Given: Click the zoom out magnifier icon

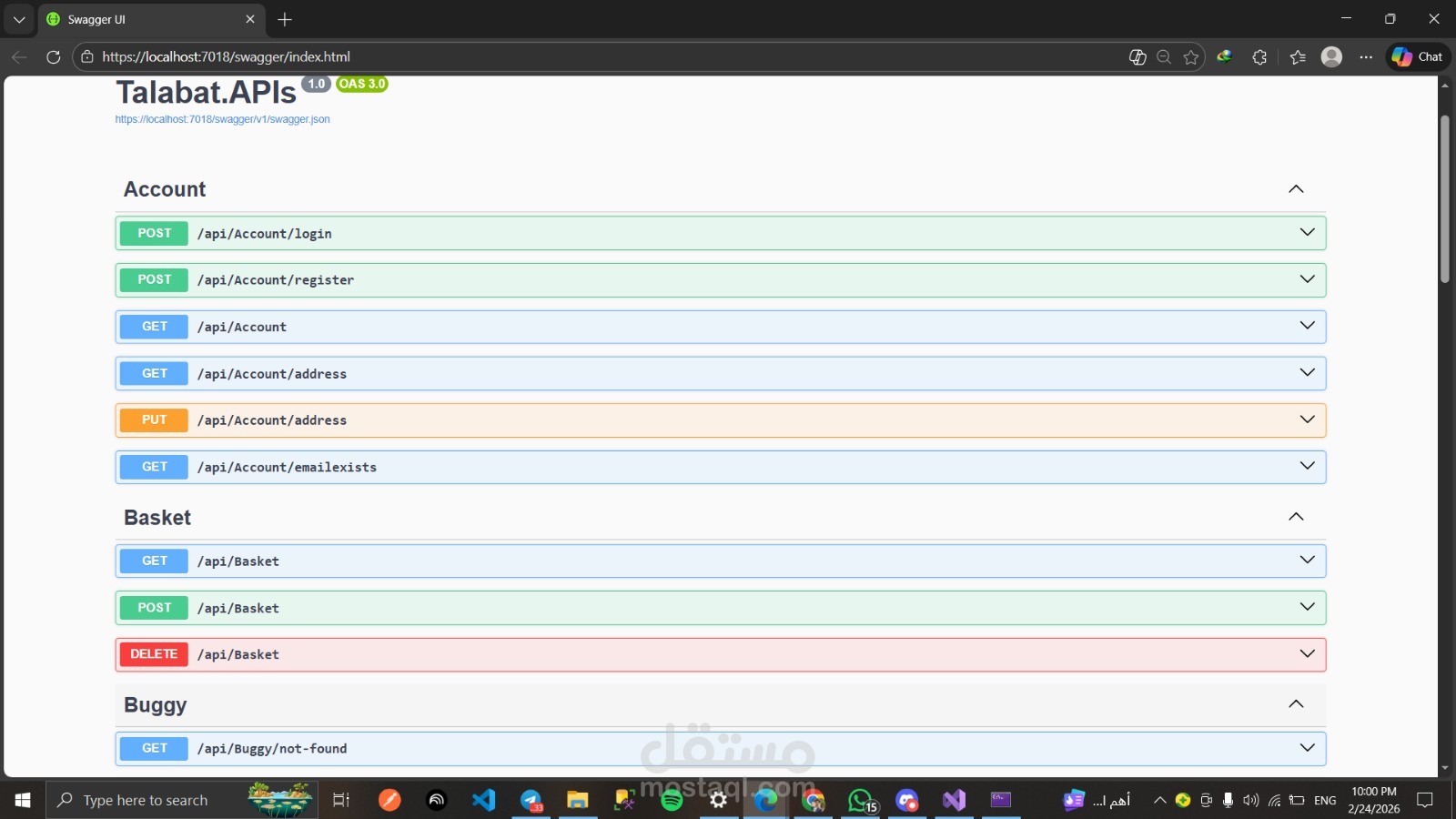Looking at the screenshot, I should click(x=1164, y=57).
